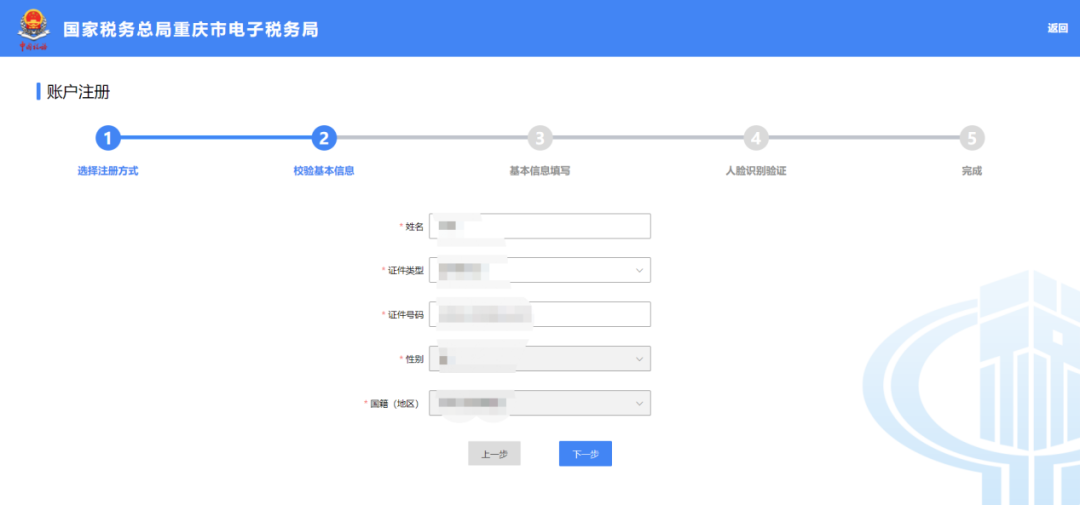
Task: Click the 下一步 button
Action: point(585,454)
